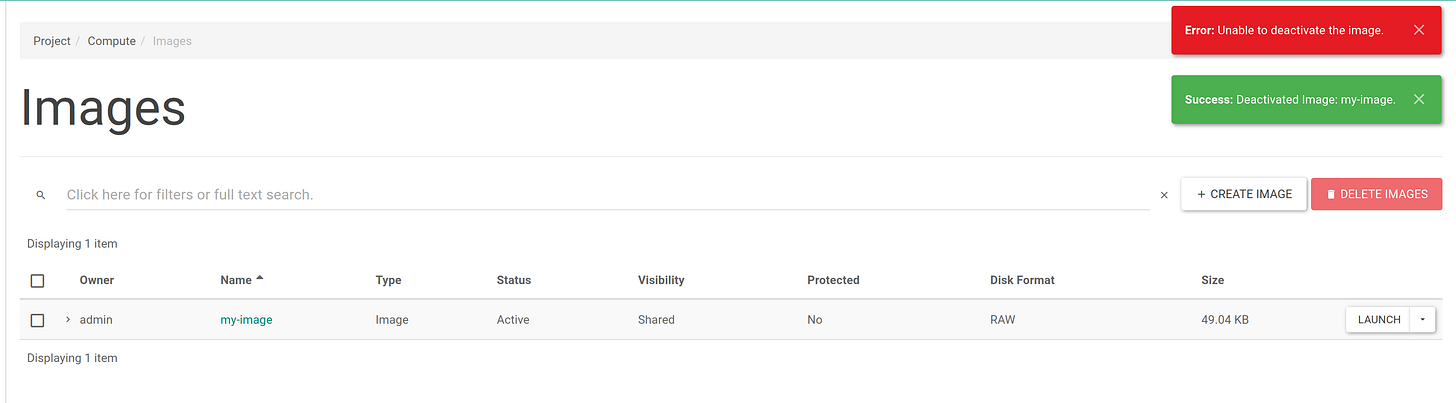The height and width of the screenshot is (403, 1456).
Task: Click the magnifying glass search icon
Action: point(41,195)
